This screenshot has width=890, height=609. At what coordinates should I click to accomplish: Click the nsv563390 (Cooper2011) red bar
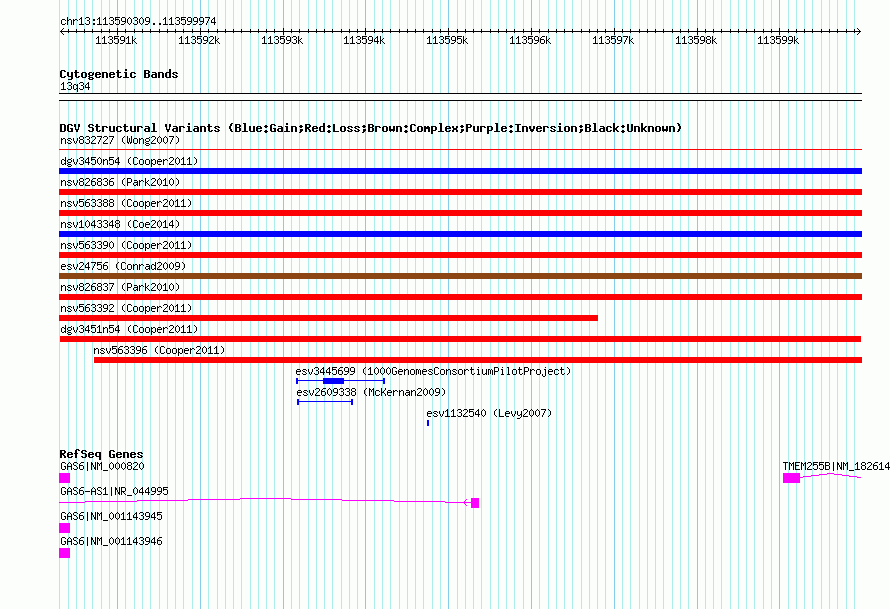[460, 255]
